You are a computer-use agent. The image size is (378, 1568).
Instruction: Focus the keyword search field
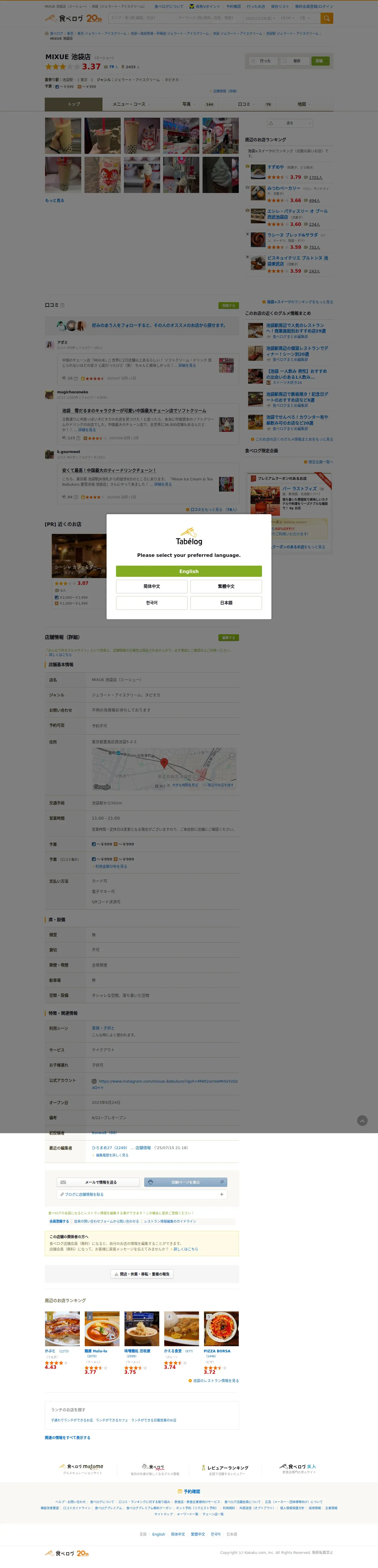[209, 18]
